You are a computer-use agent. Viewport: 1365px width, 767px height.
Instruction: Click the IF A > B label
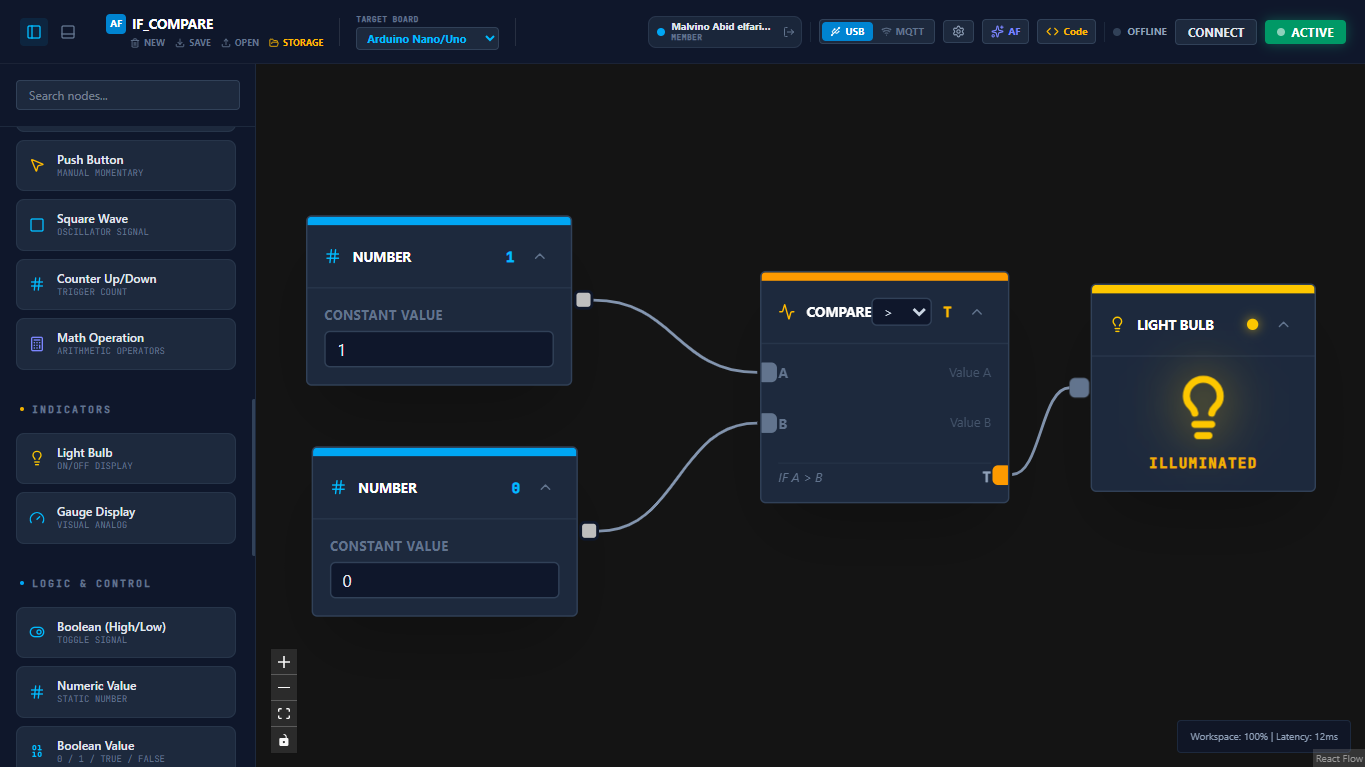[x=800, y=478]
